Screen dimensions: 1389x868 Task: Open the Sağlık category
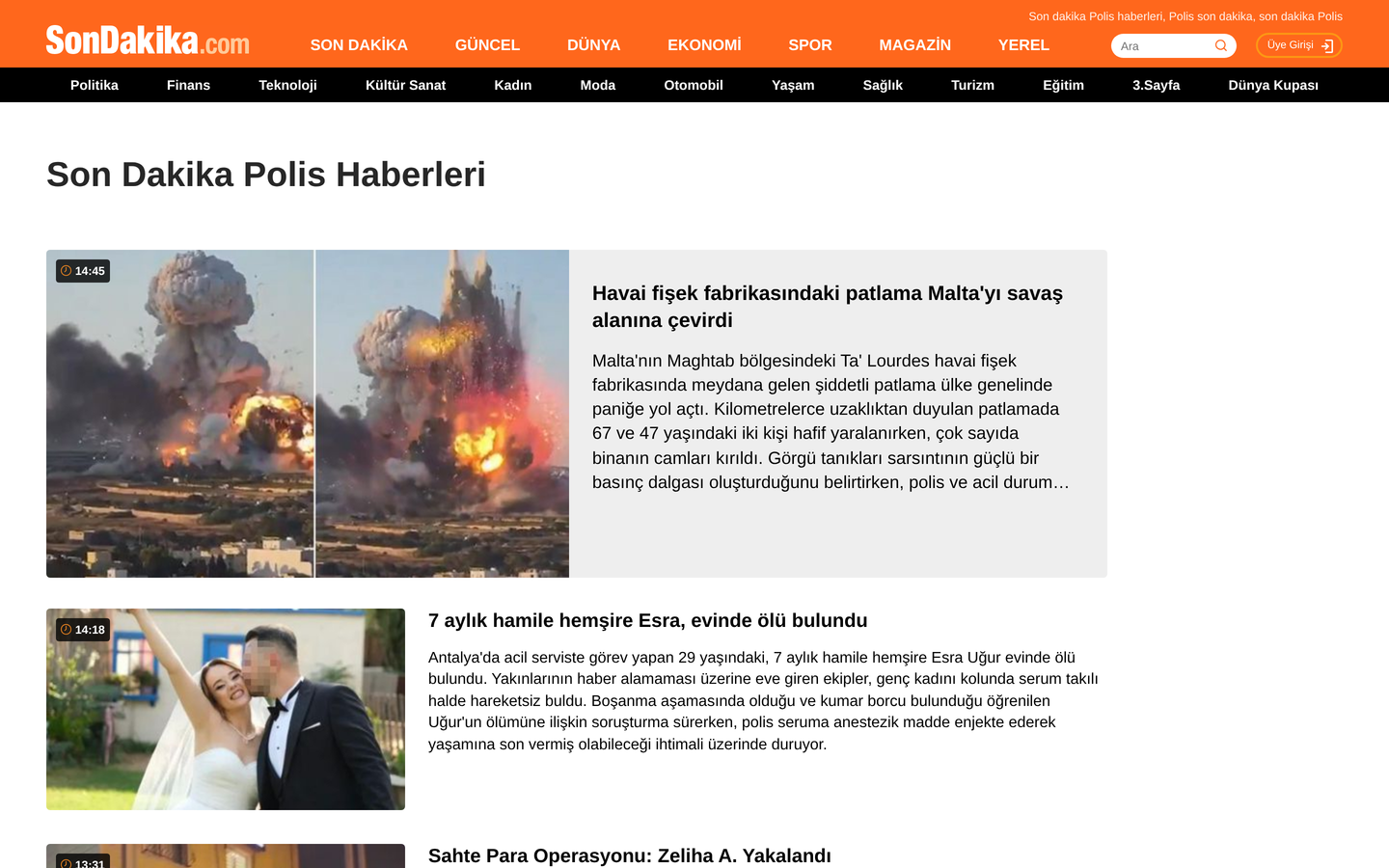883,85
